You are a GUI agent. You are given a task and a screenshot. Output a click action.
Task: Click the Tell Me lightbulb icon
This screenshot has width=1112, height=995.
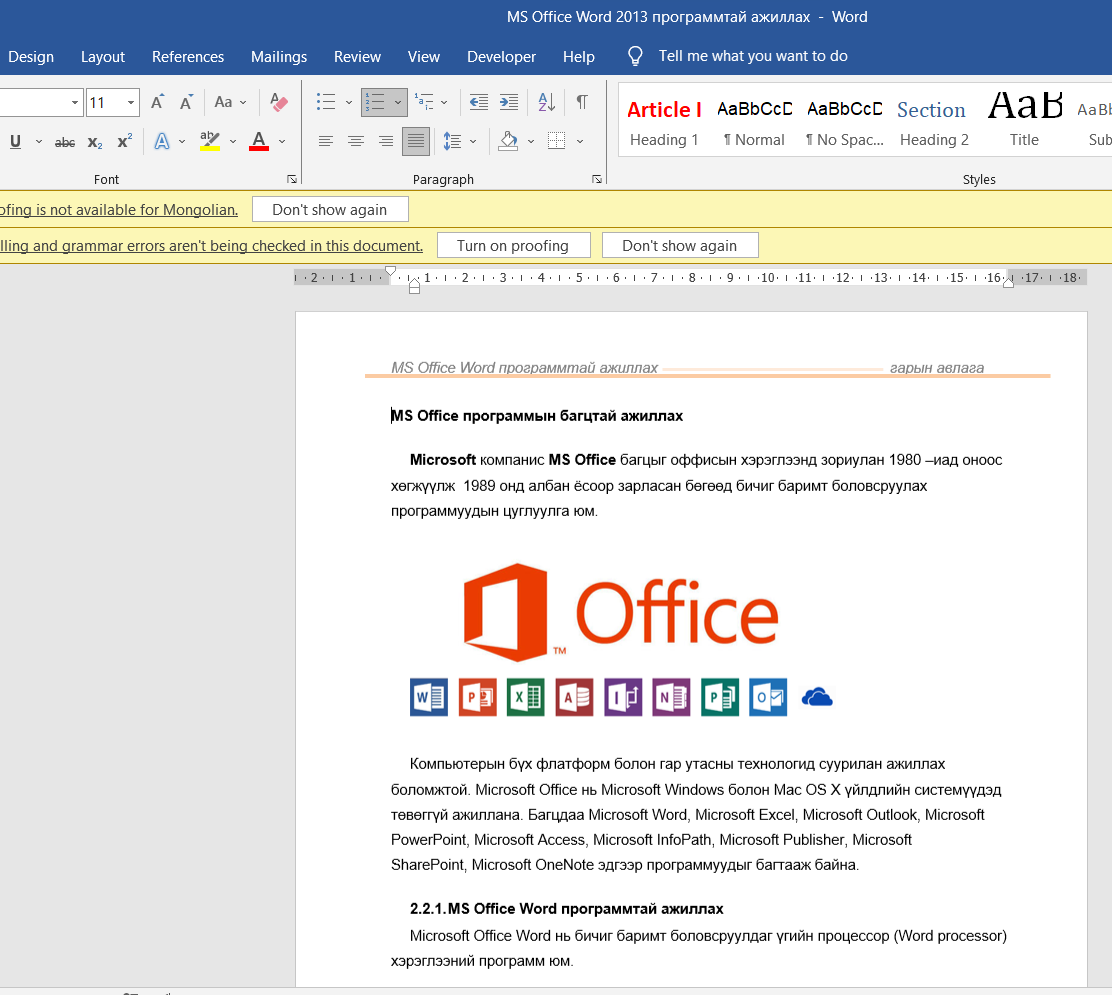click(635, 56)
